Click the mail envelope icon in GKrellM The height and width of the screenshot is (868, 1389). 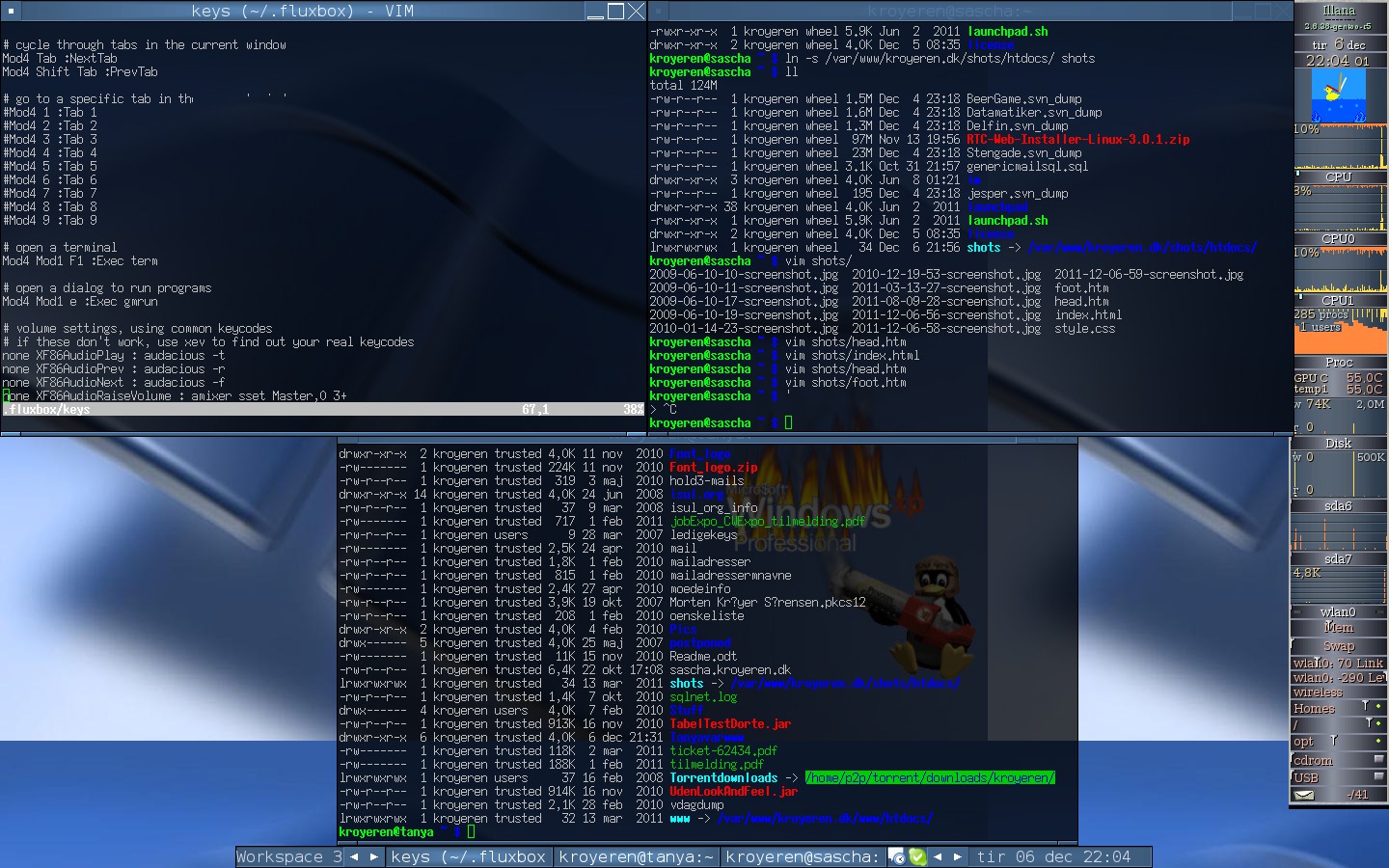coord(1304,795)
